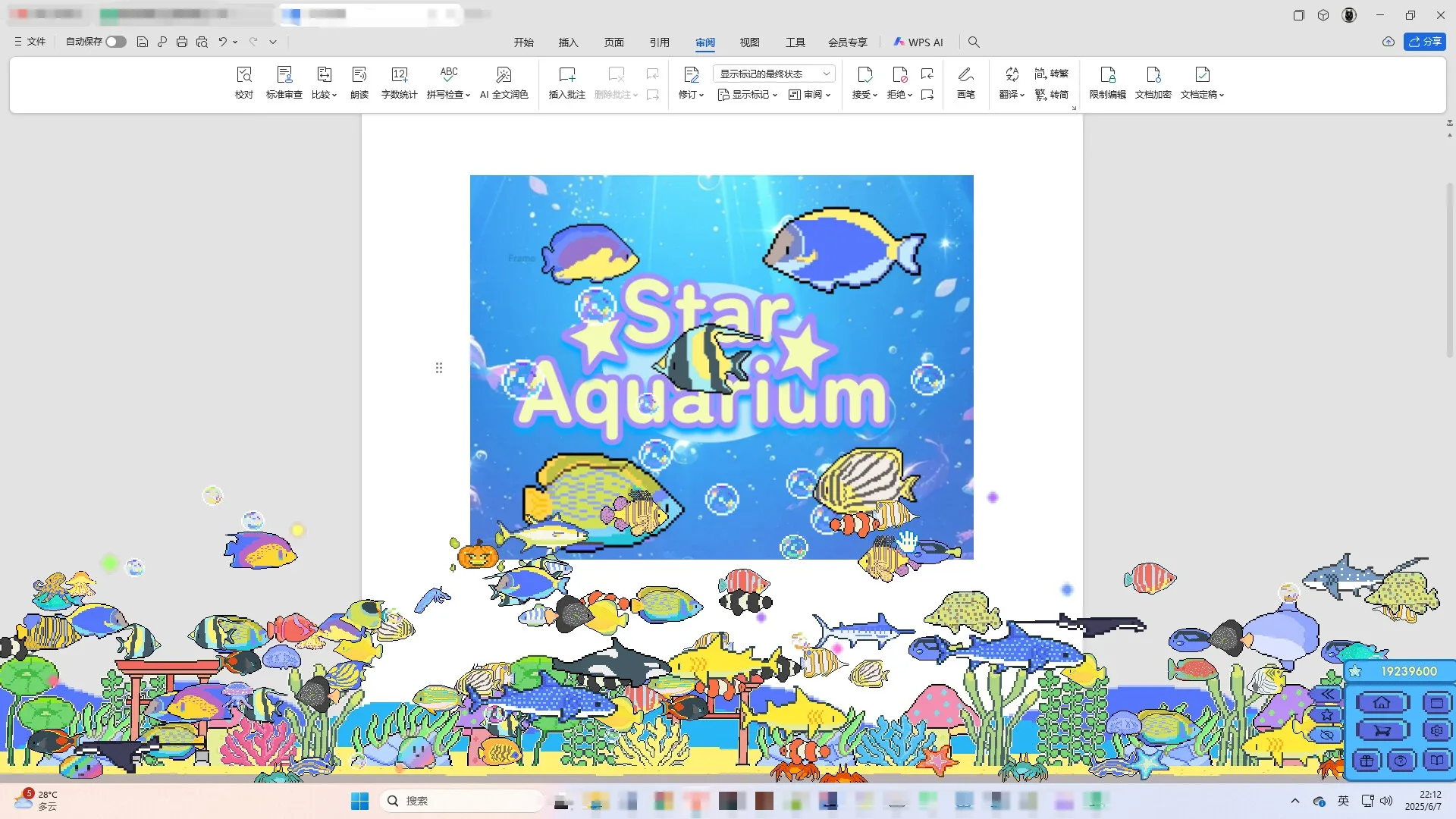Open 限制编辑 restrict editing panel
Image resolution: width=1456 pixels, height=819 pixels.
point(1106,82)
